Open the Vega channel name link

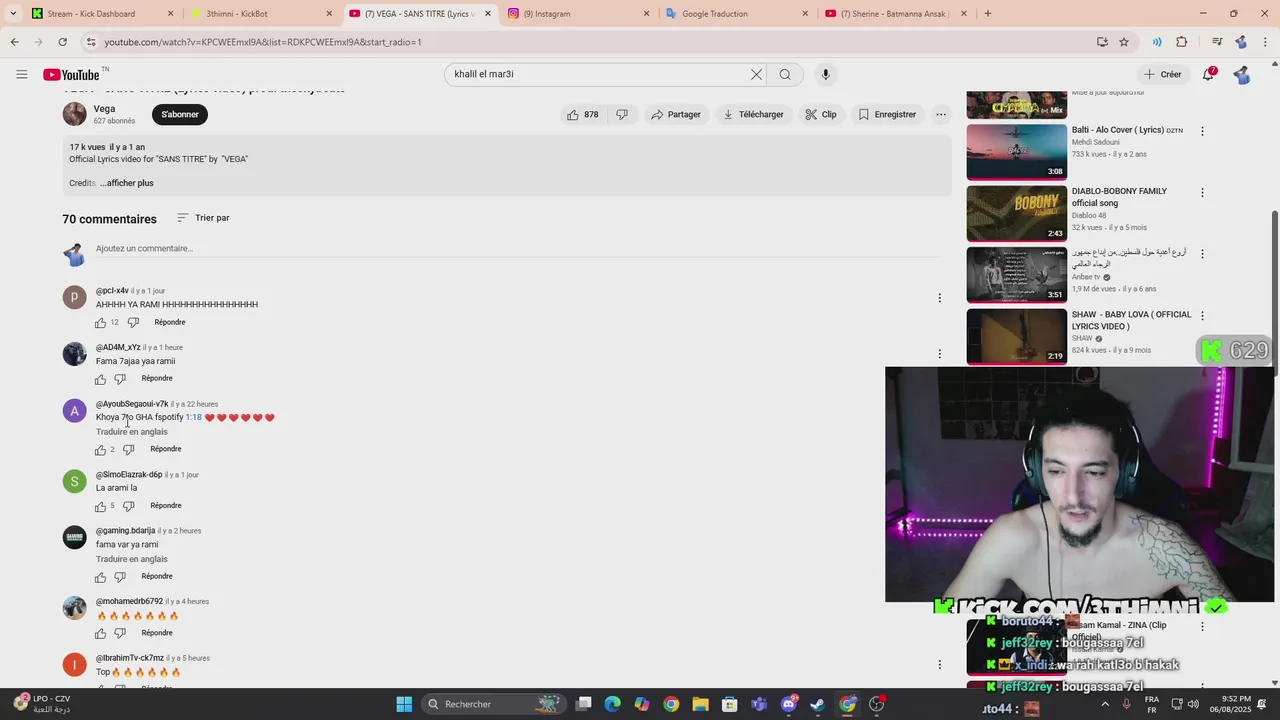pyautogui.click(x=104, y=109)
